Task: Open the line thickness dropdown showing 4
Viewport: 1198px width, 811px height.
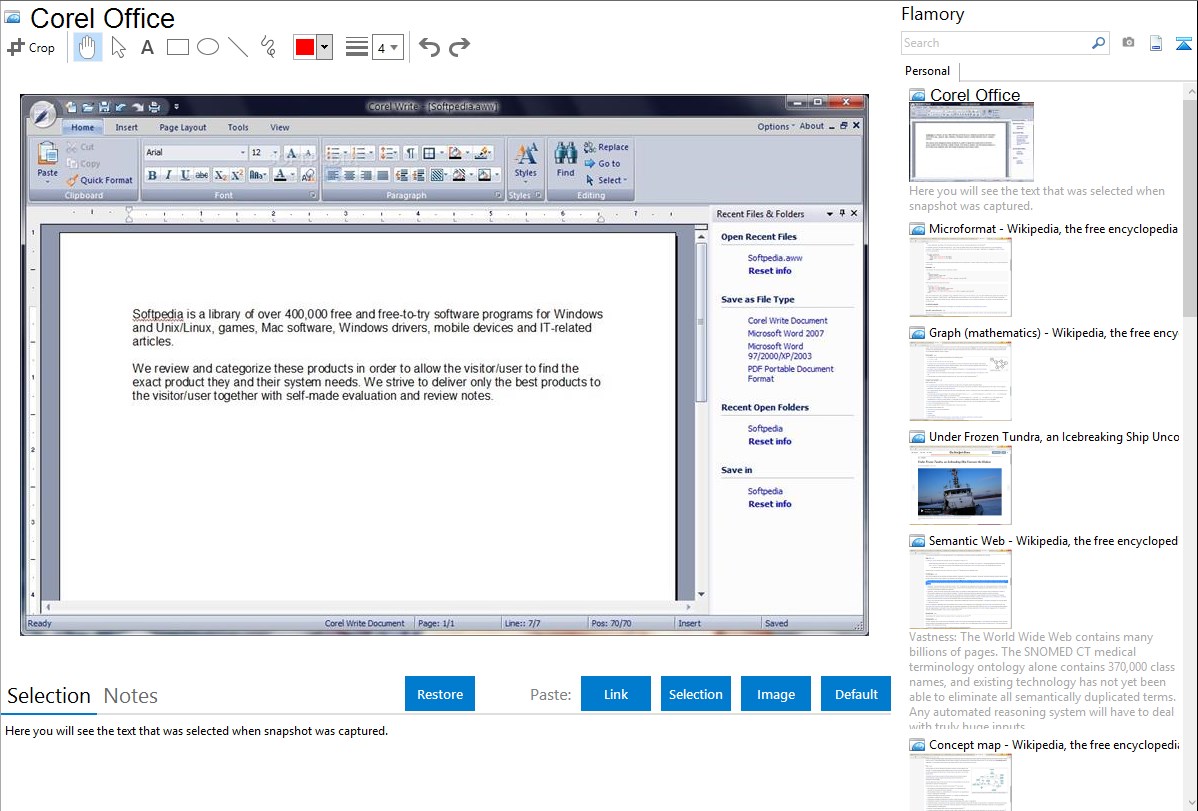Action: (387, 48)
